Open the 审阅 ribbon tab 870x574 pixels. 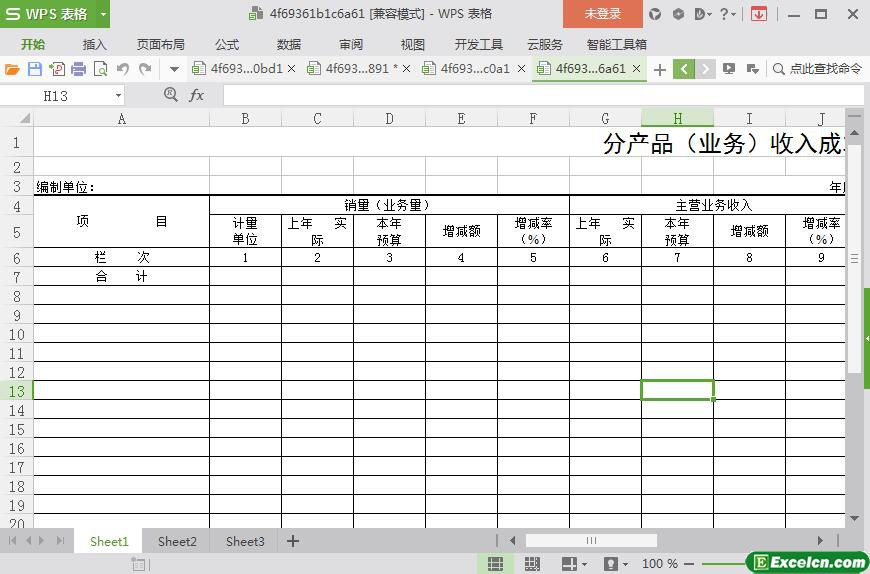(x=351, y=44)
